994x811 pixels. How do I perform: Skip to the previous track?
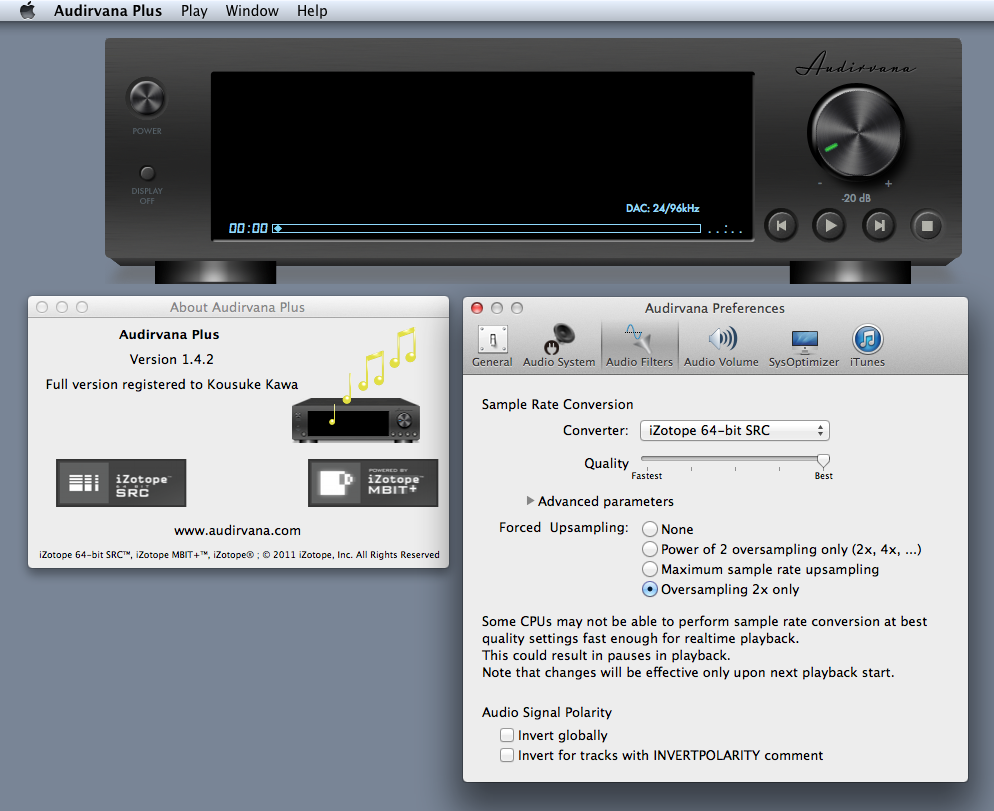(781, 226)
